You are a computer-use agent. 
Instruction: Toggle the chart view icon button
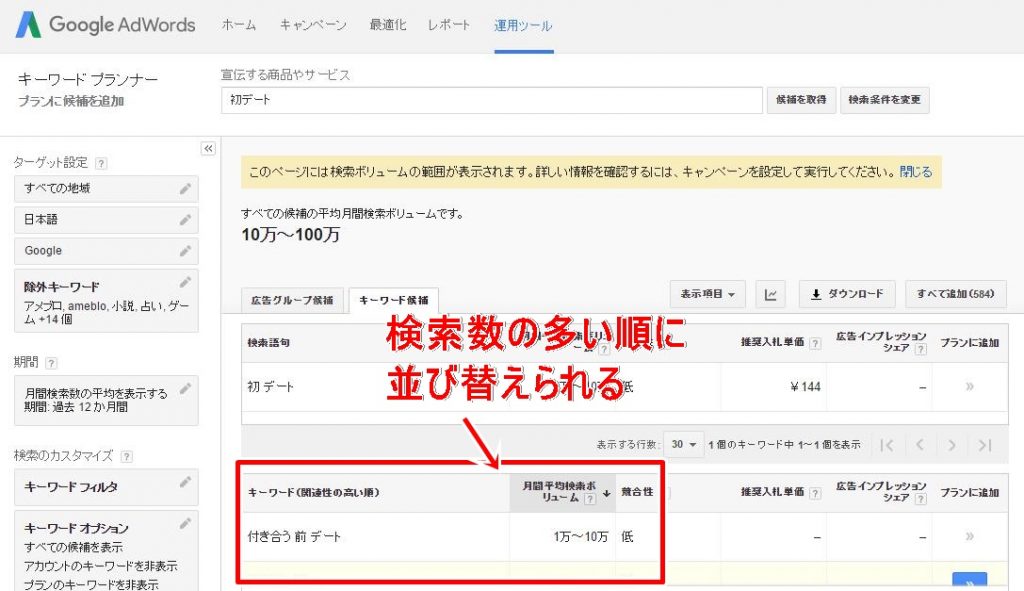[771, 295]
